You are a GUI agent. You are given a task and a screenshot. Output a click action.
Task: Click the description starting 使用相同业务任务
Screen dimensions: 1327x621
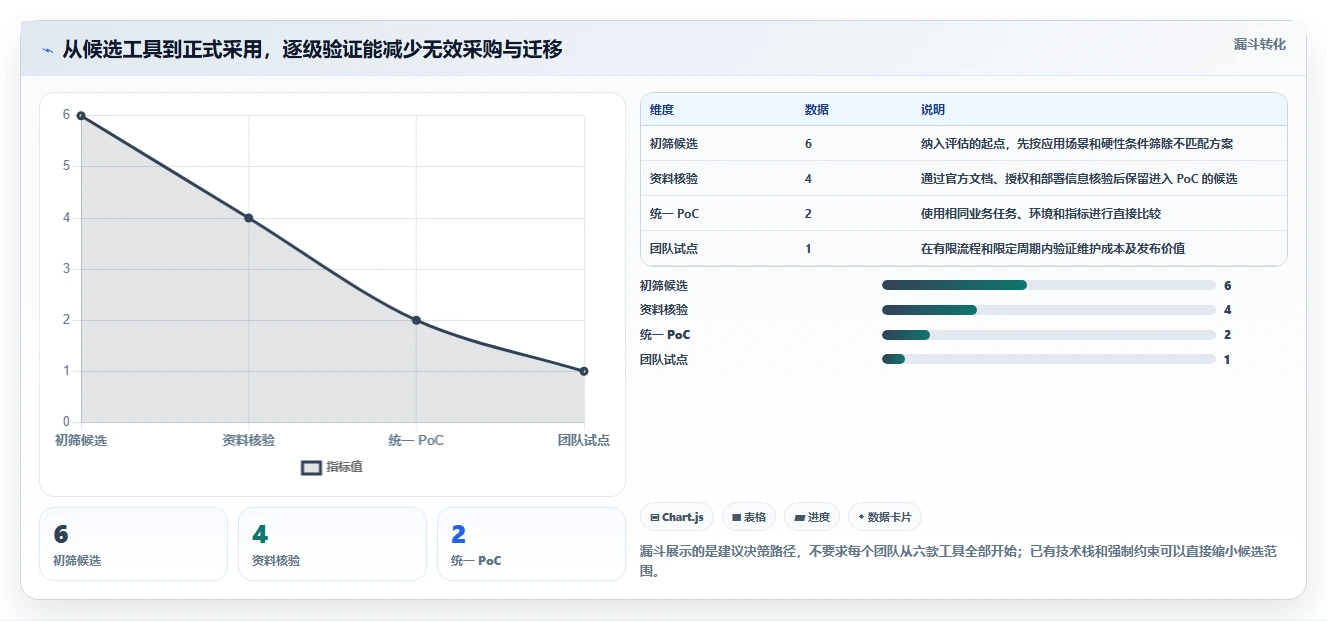(1041, 214)
